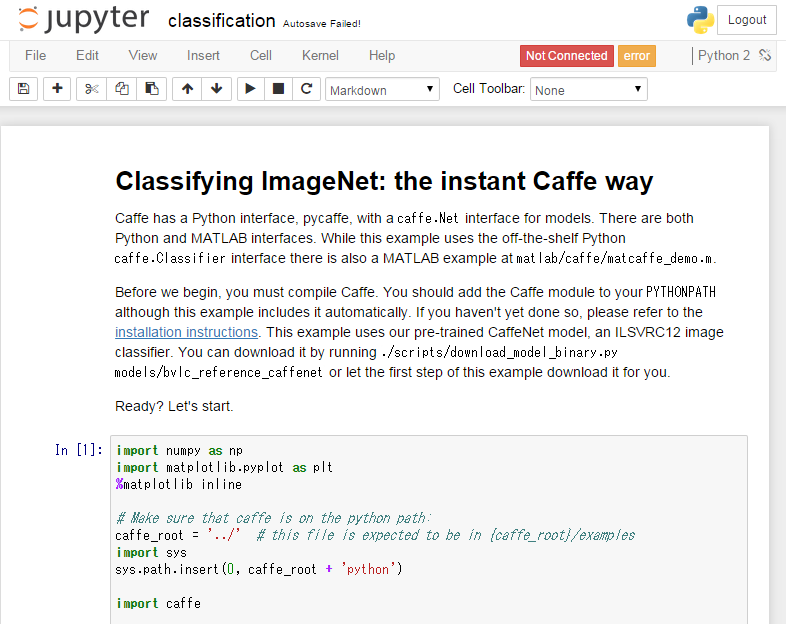Open the Edit menu
Viewport: 786px width, 624px height.
[x=87, y=55]
